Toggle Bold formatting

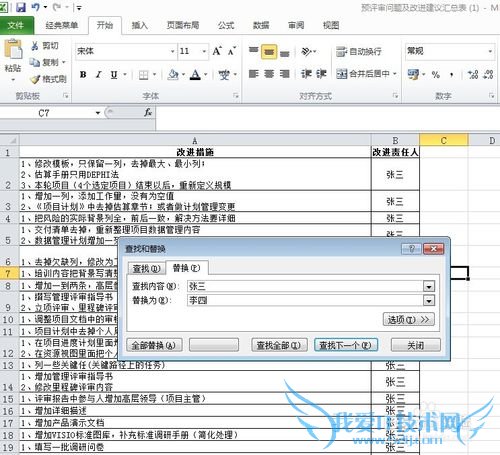[83, 75]
